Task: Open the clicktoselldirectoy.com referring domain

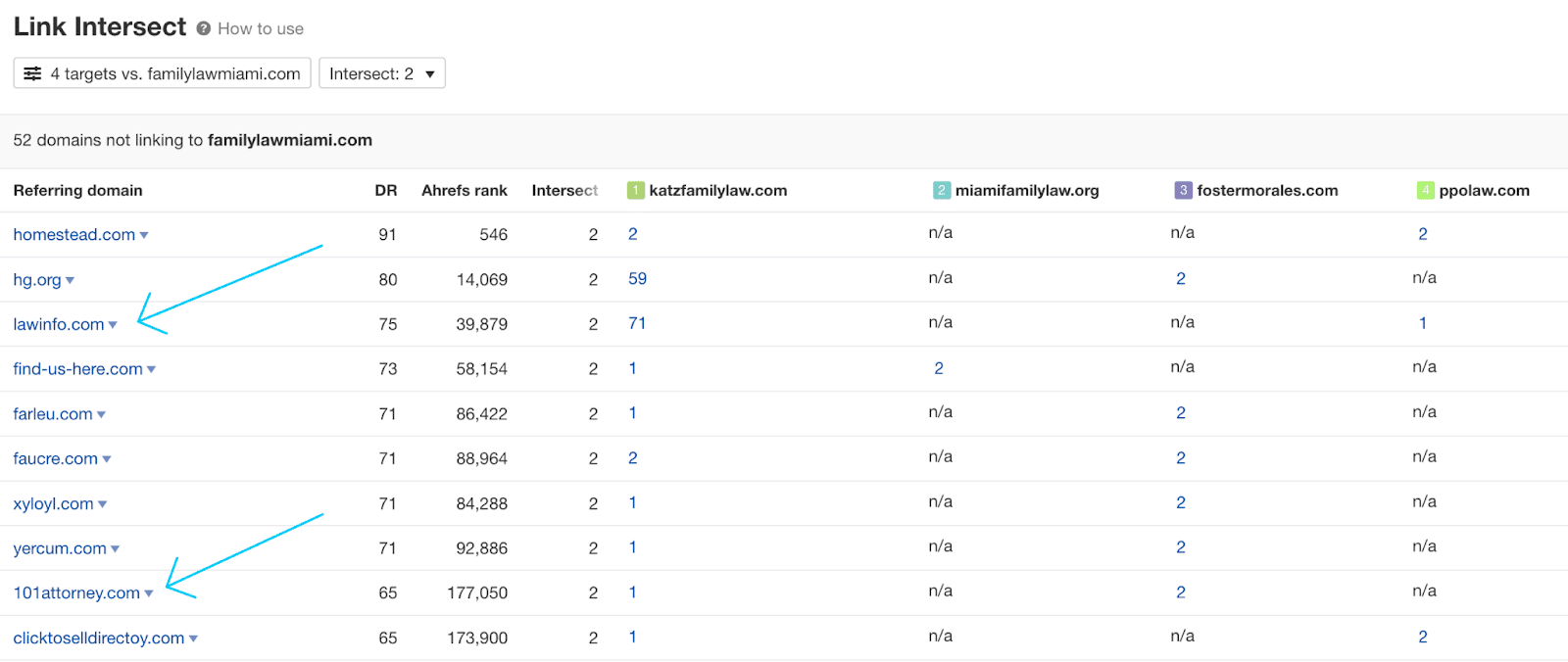Action: 99,638
